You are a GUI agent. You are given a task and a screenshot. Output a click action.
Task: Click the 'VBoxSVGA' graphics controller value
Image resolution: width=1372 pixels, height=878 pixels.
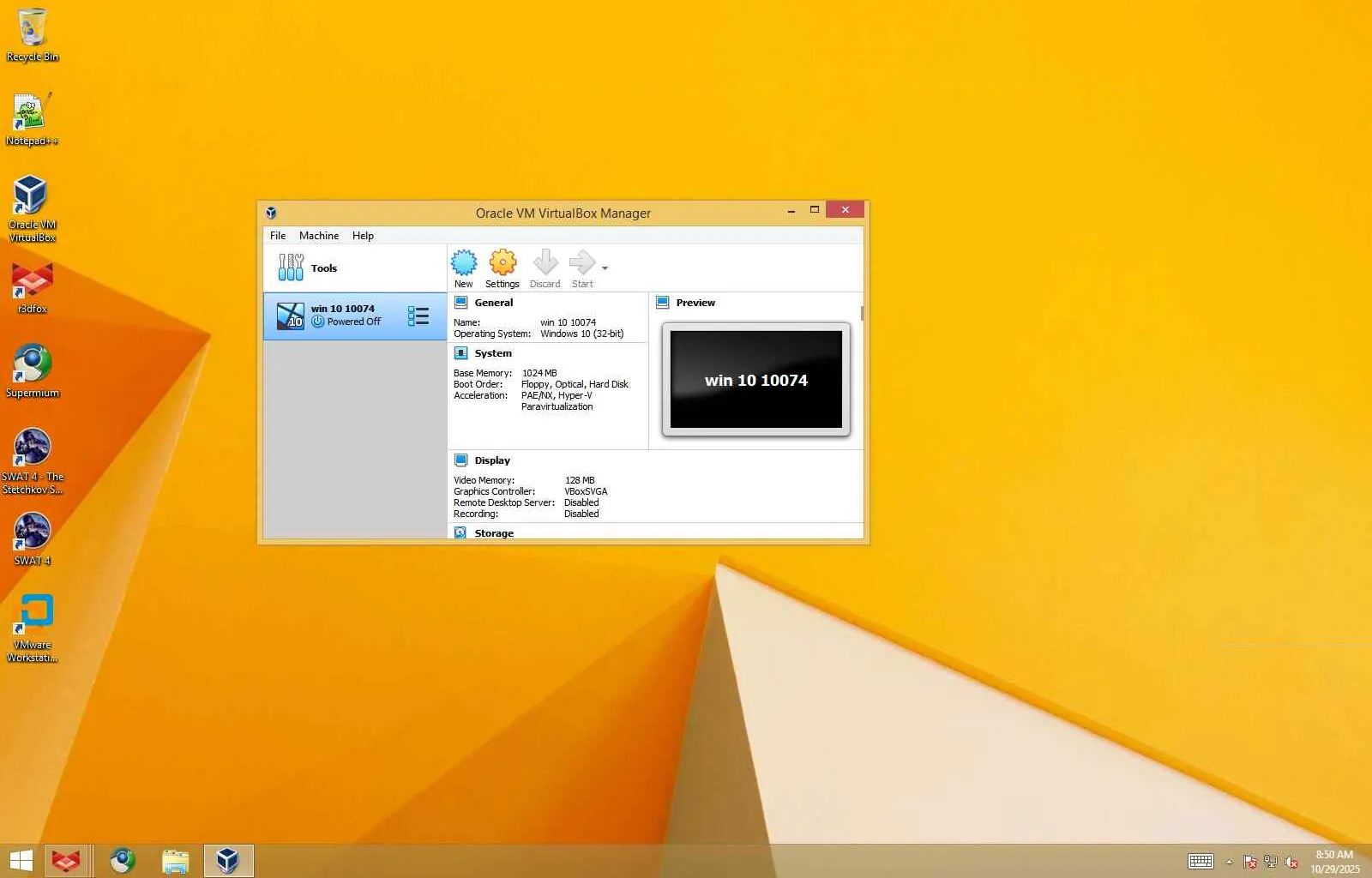[586, 491]
